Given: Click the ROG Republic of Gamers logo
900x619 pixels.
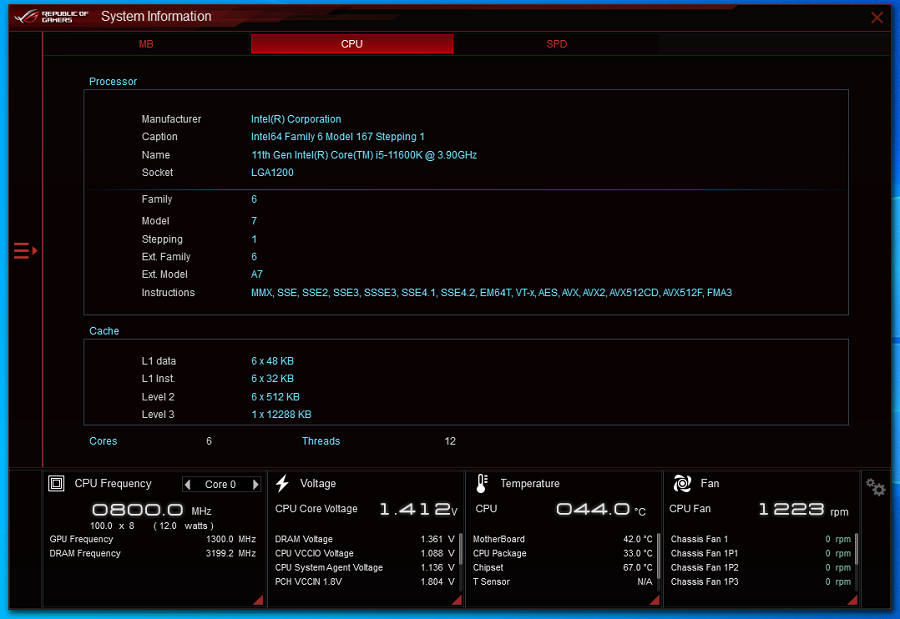Looking at the screenshot, I should pos(51,16).
